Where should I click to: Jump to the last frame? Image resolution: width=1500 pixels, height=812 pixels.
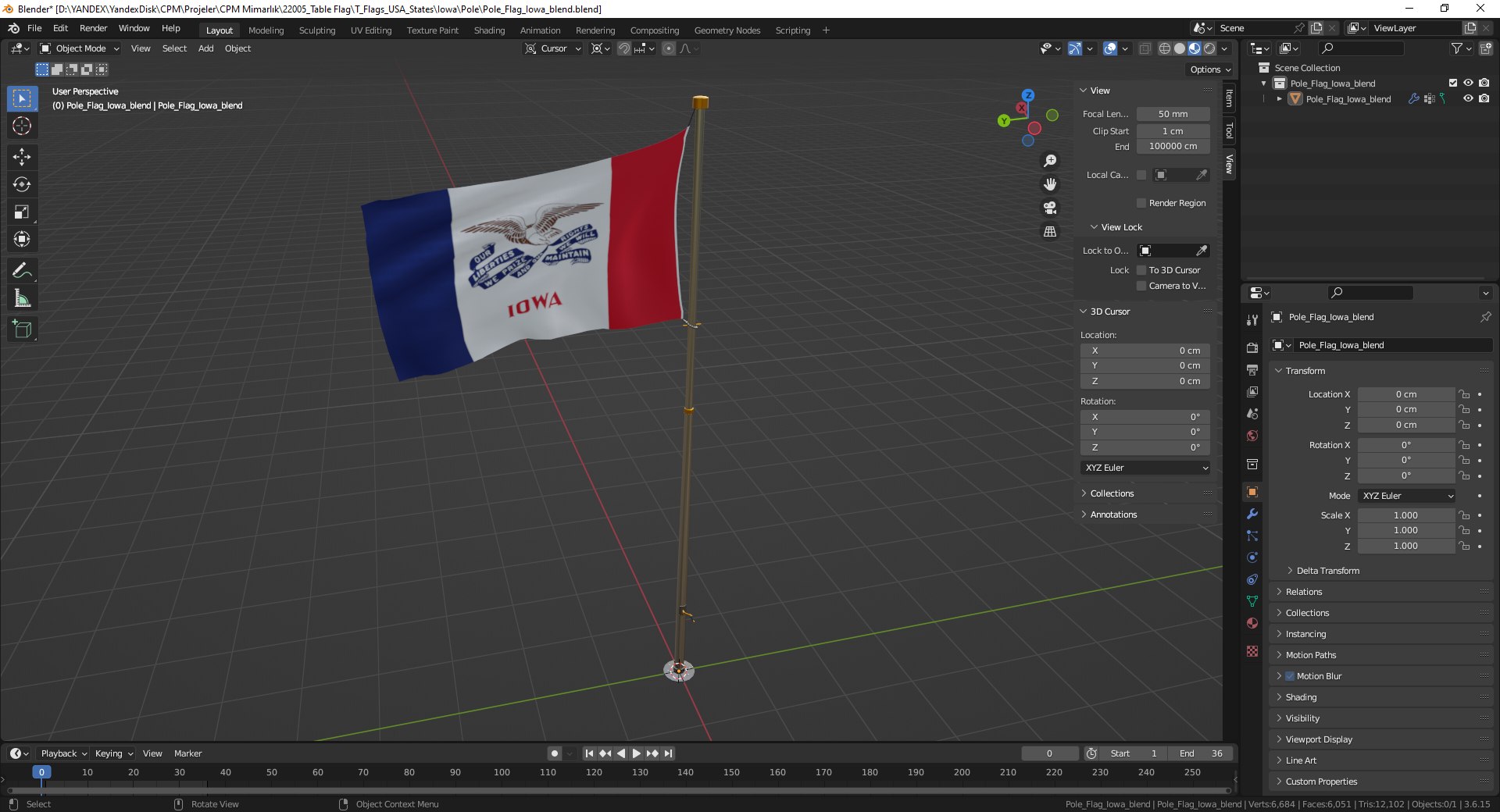click(x=669, y=753)
